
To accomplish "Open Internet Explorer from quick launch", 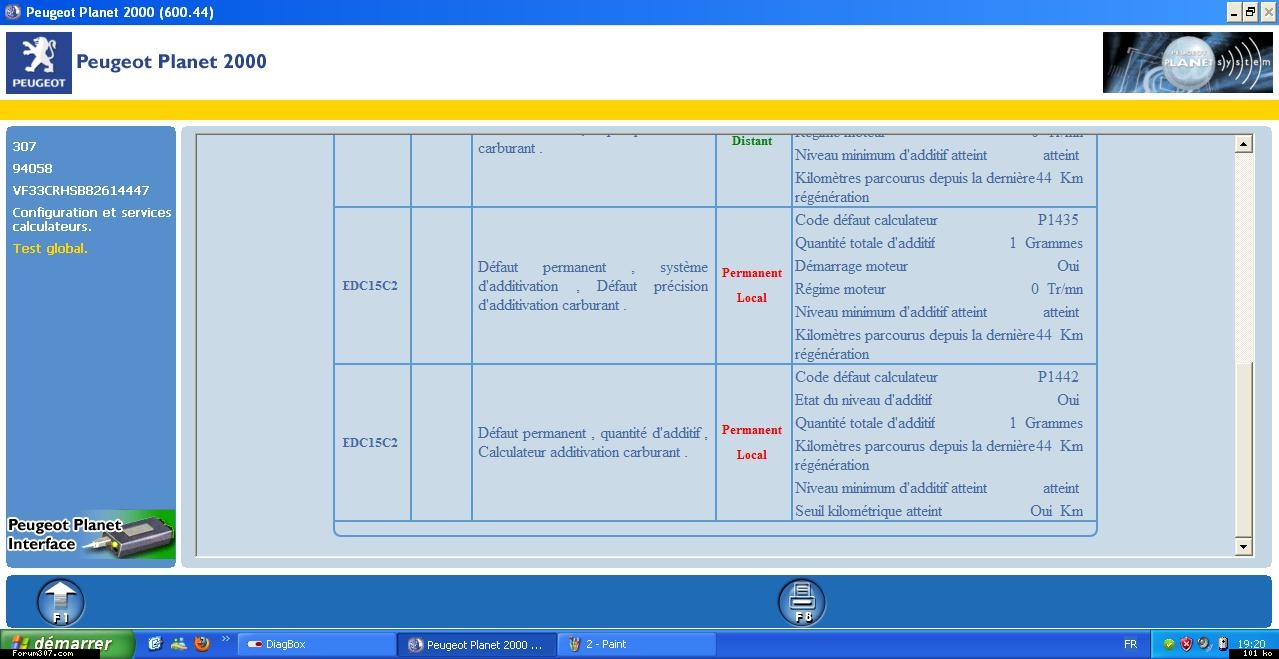I will click(x=155, y=644).
